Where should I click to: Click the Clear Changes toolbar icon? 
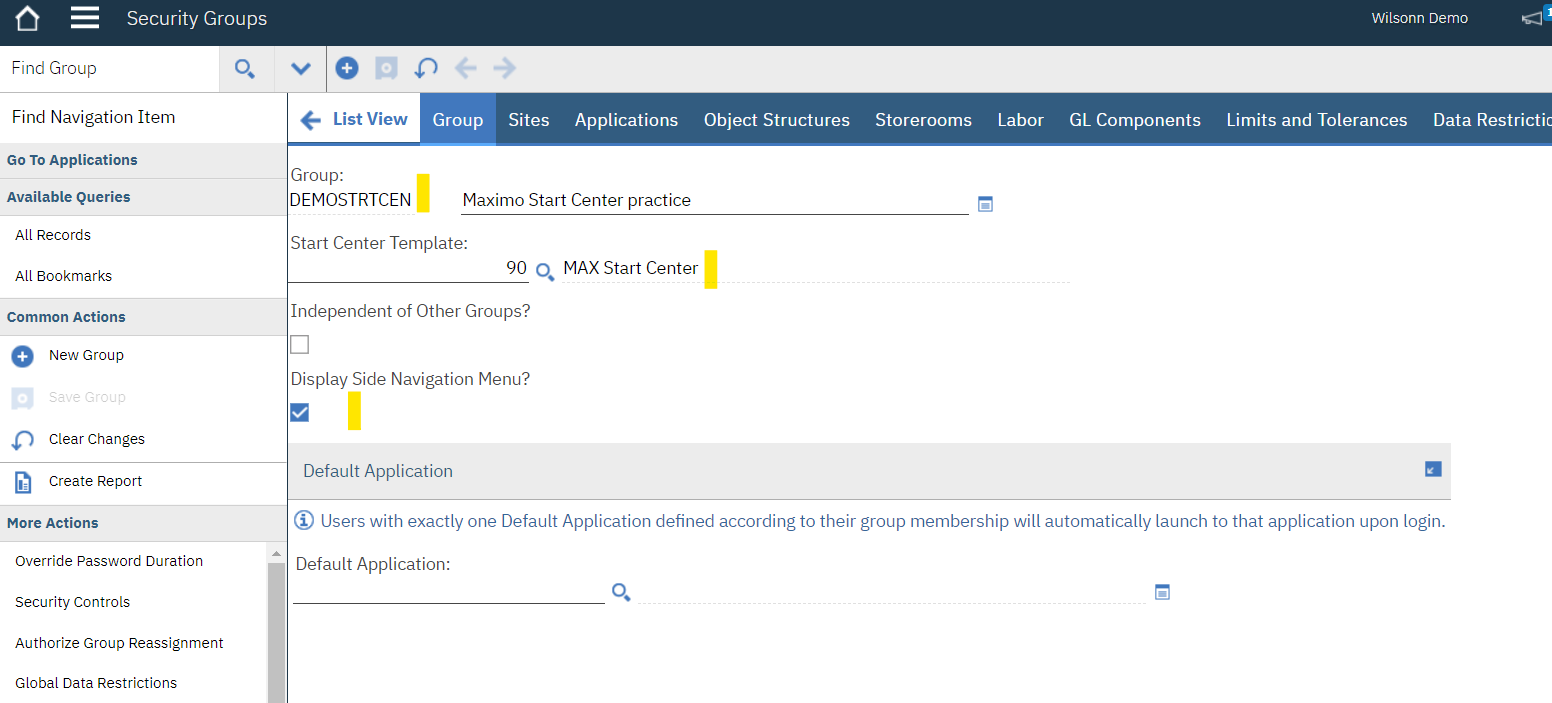425,67
